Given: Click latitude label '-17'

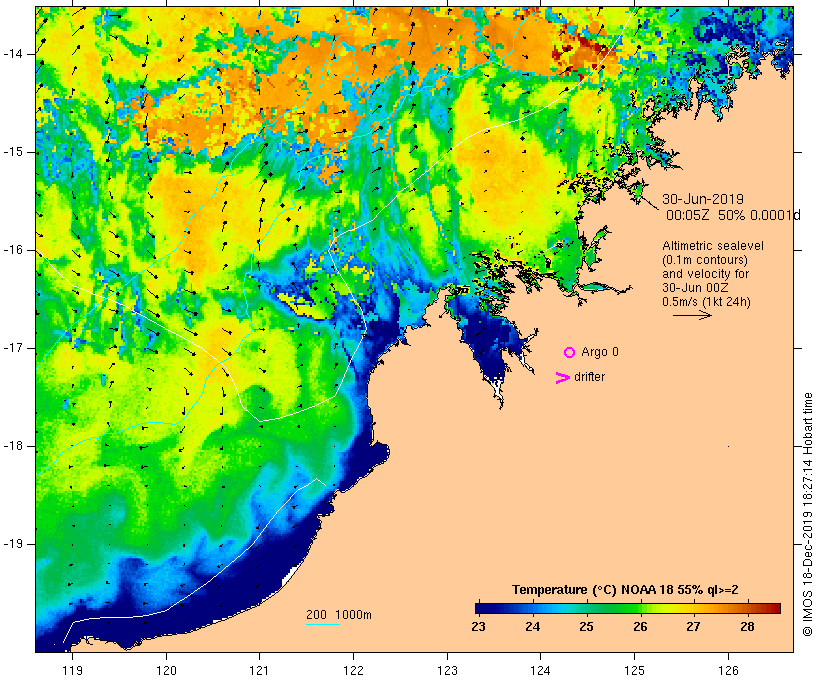Looking at the screenshot, I should [x=13, y=348].
